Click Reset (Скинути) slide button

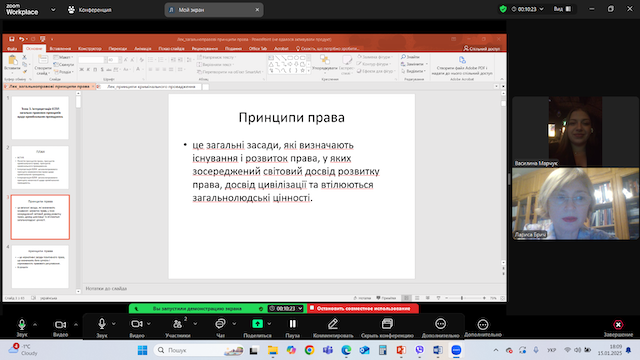pyautogui.click(x=64, y=64)
